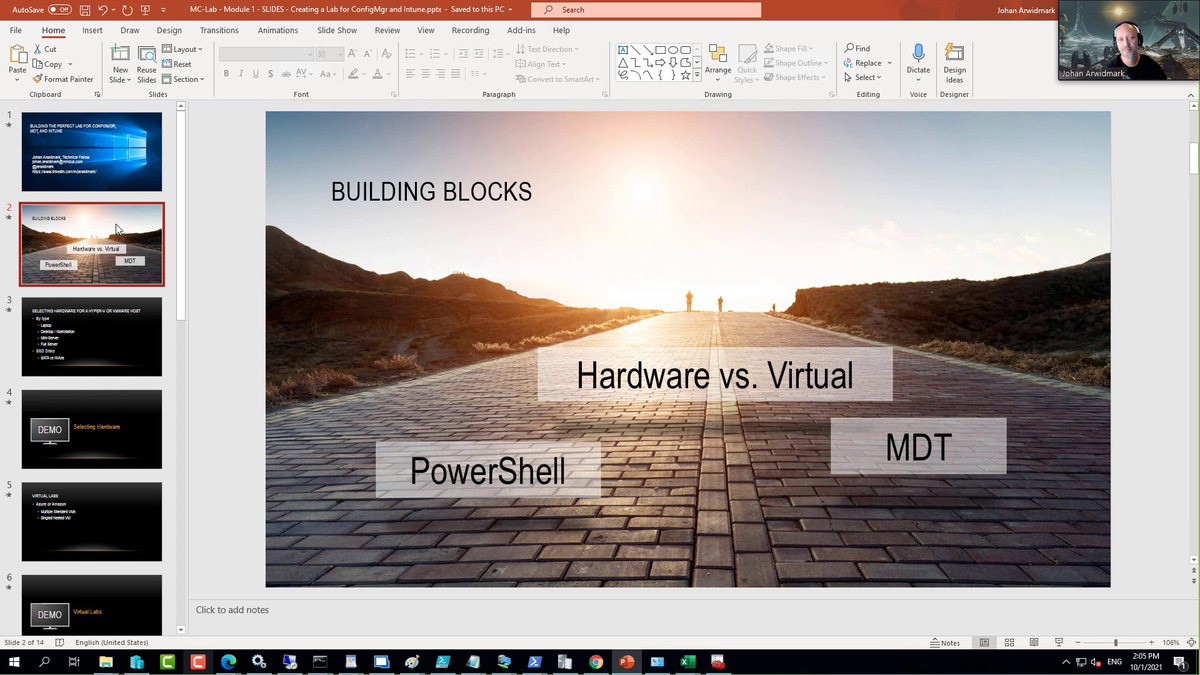Open the Replace dropdown arrow
This screenshot has width=1200, height=675.
tap(889, 62)
